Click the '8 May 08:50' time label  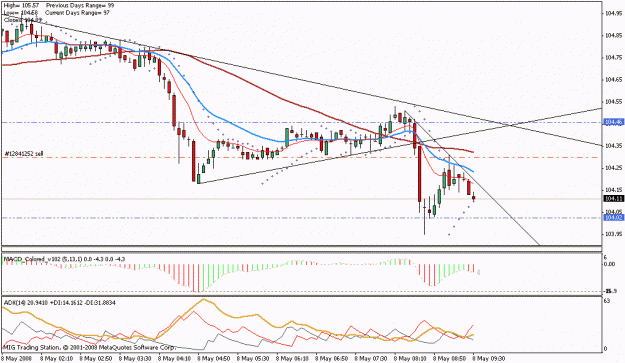click(x=450, y=358)
